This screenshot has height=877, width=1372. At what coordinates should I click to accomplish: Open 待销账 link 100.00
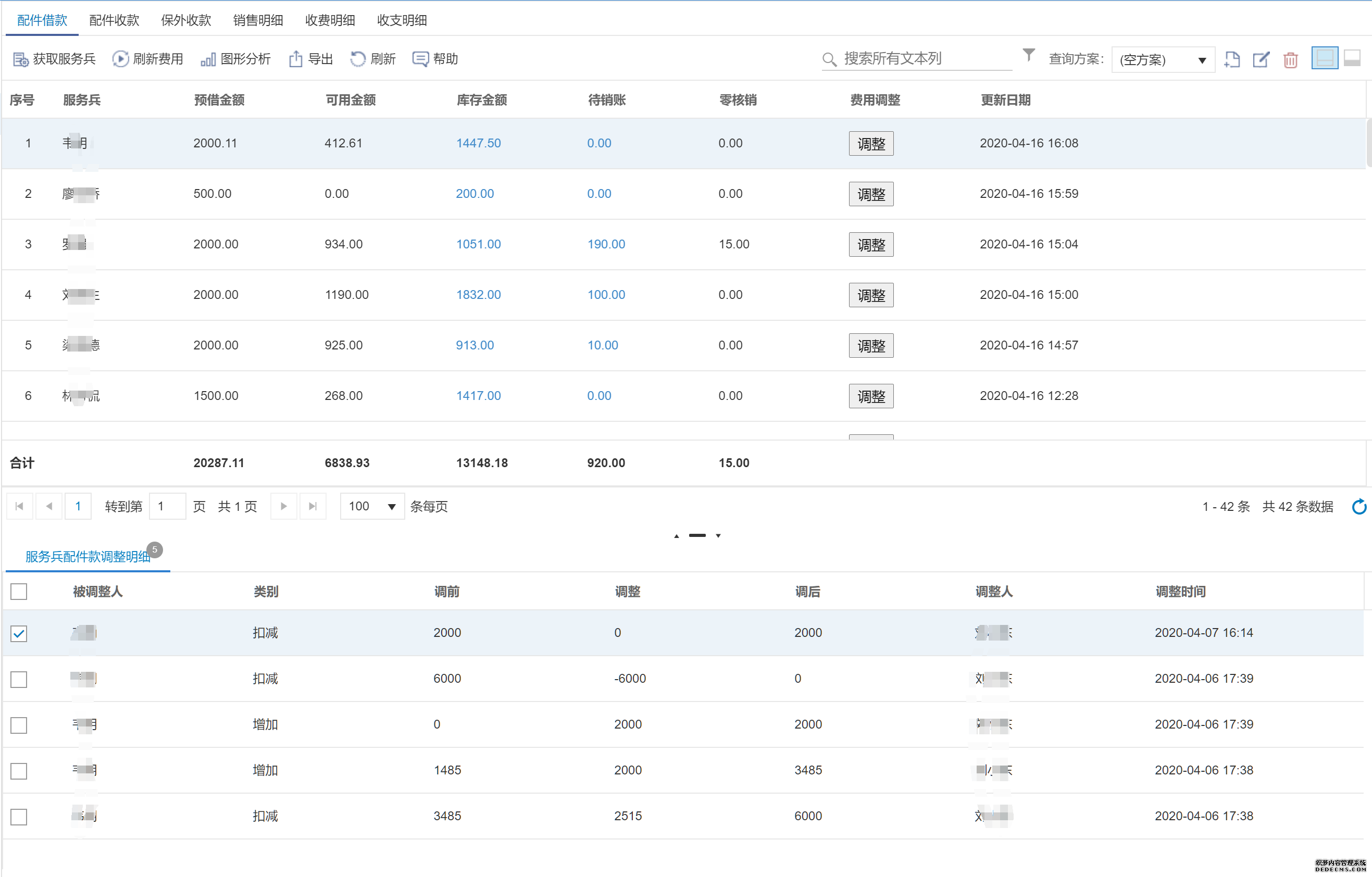tap(606, 295)
